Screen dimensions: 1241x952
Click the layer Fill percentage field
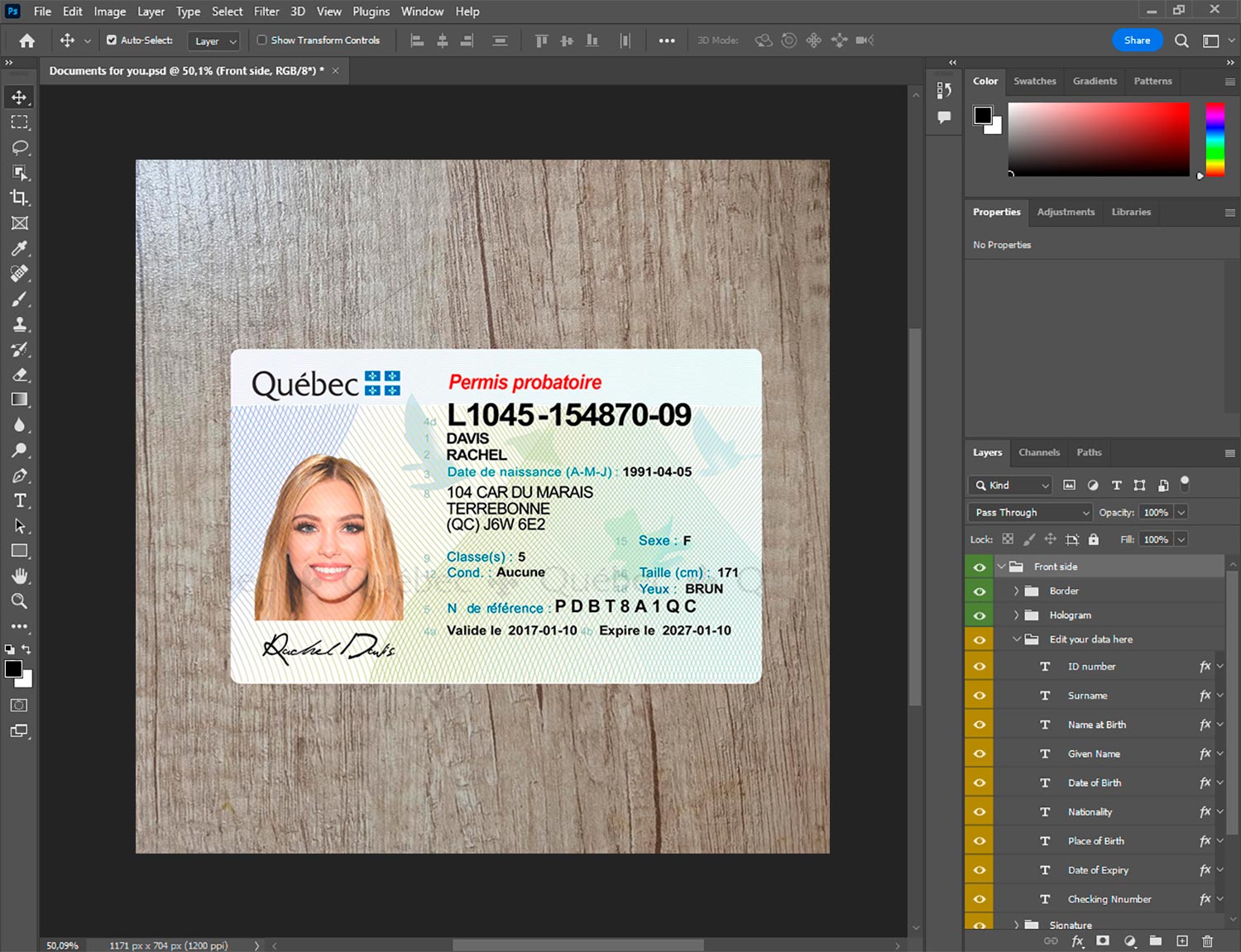tap(1156, 539)
